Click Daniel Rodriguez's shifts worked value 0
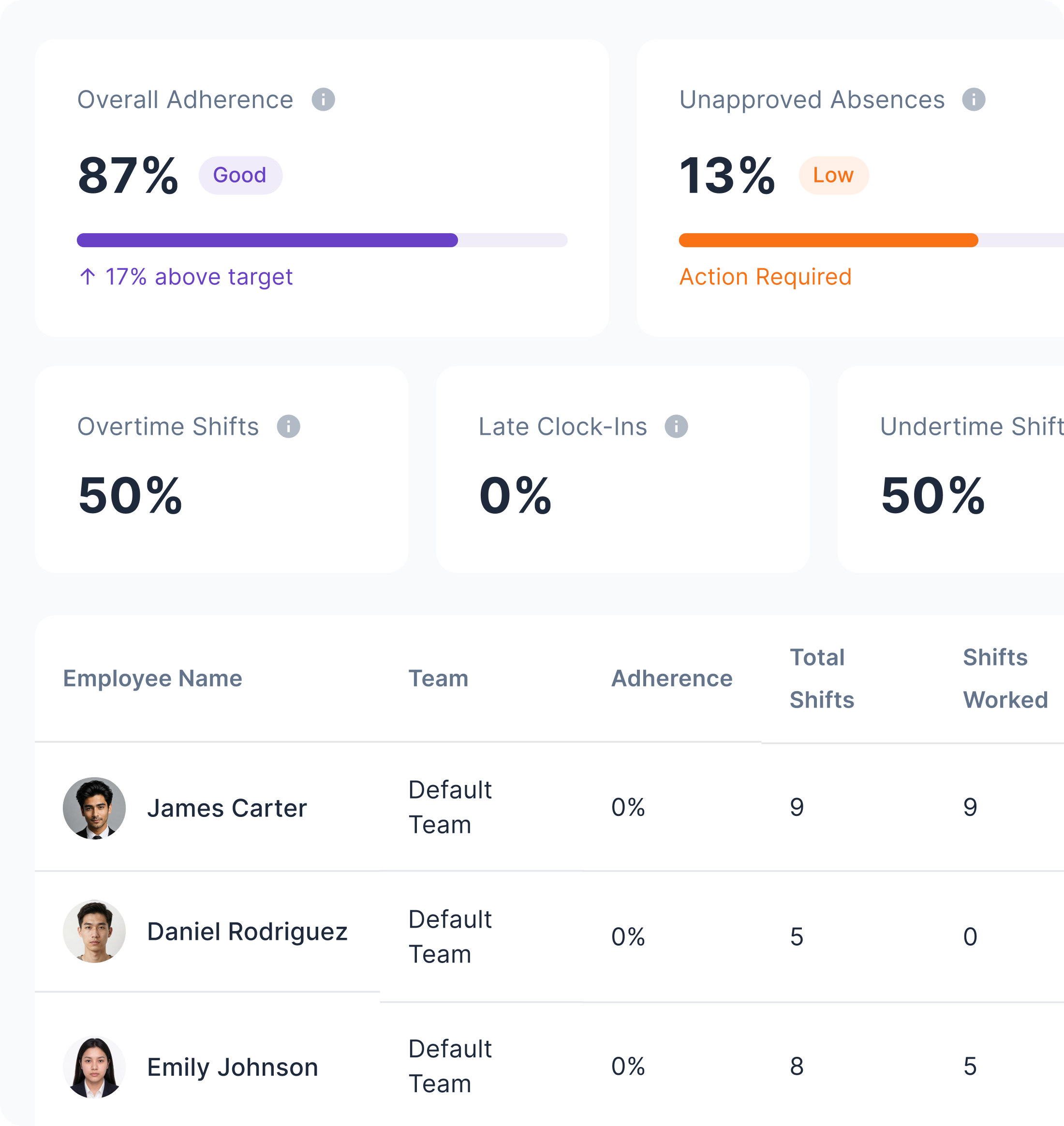 (971, 936)
